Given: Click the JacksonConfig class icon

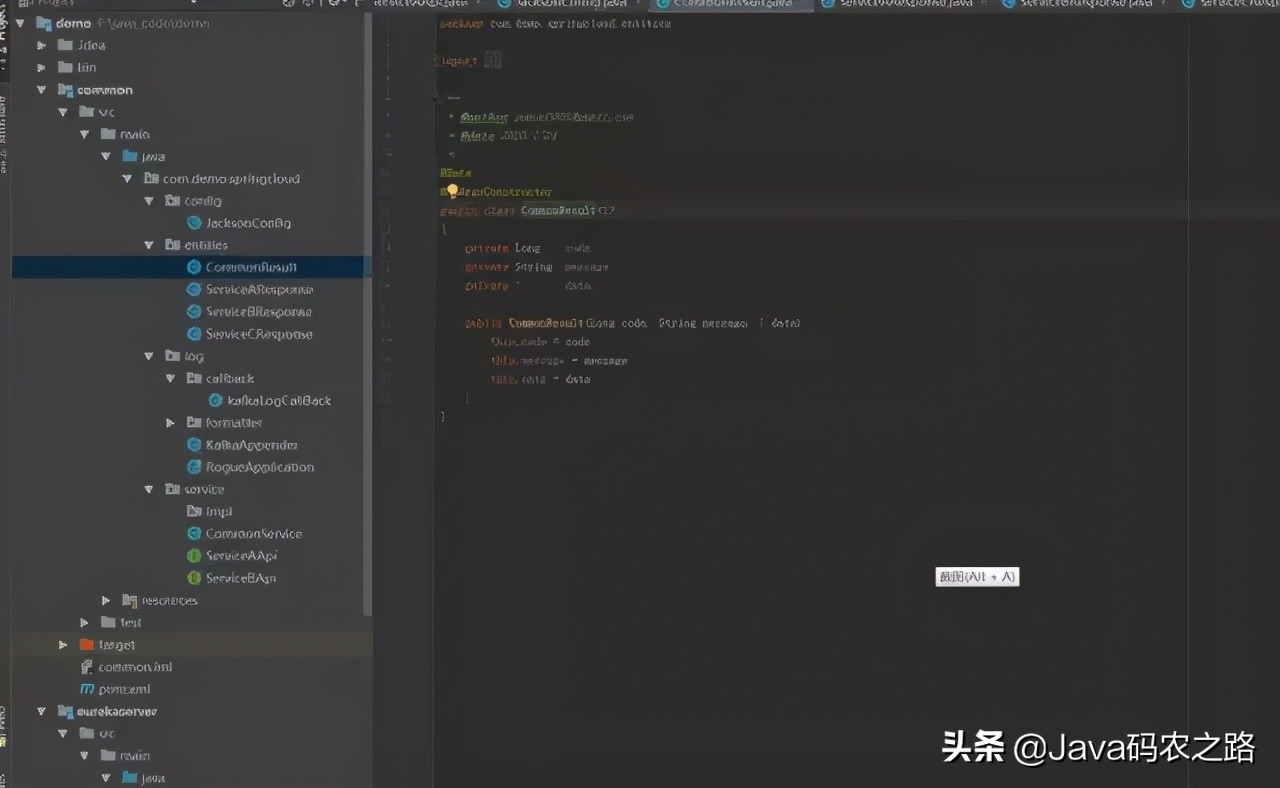Looking at the screenshot, I should click(194, 223).
